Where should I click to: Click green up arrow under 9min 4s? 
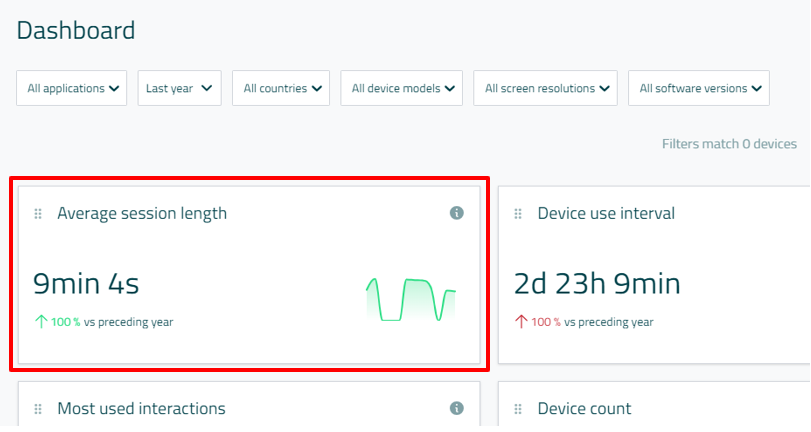41,322
